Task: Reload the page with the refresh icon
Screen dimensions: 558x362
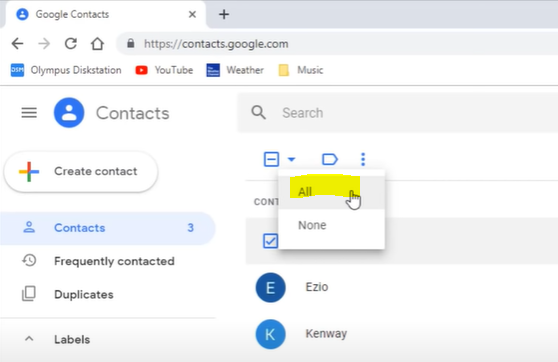Action: [71, 44]
